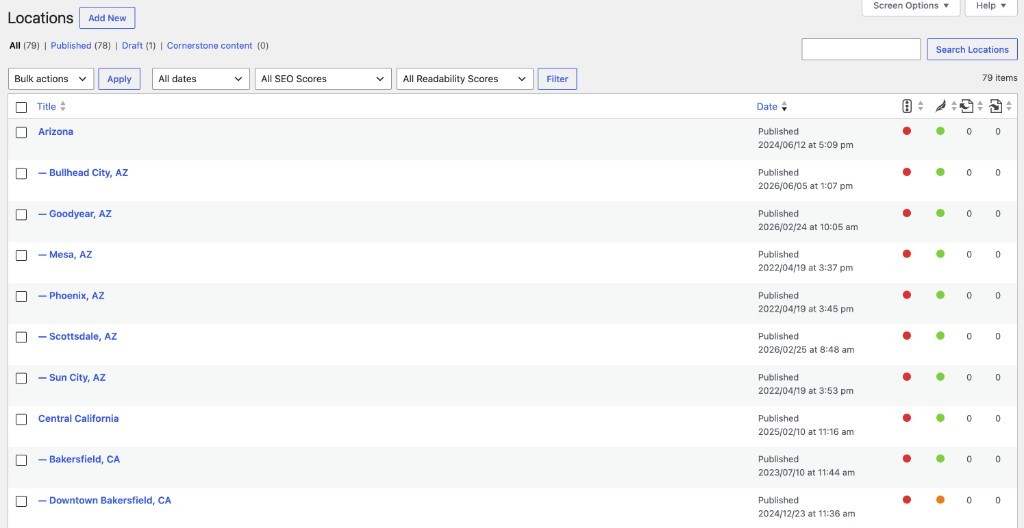
Task: Focus the search locations input field
Action: click(x=861, y=49)
